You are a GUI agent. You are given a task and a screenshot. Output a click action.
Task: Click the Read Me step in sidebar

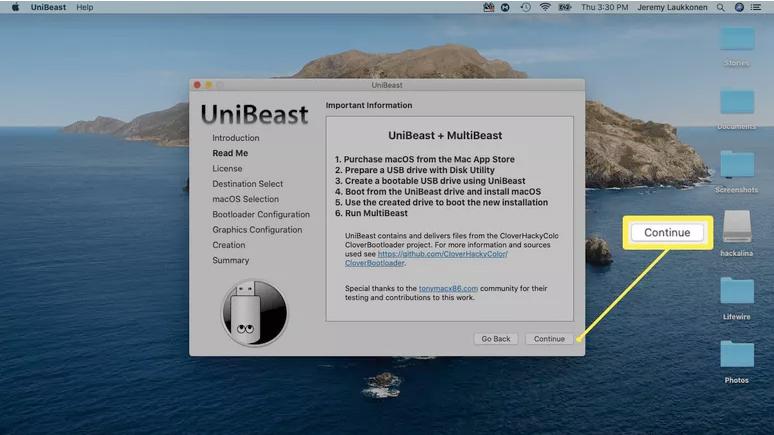[x=230, y=153]
